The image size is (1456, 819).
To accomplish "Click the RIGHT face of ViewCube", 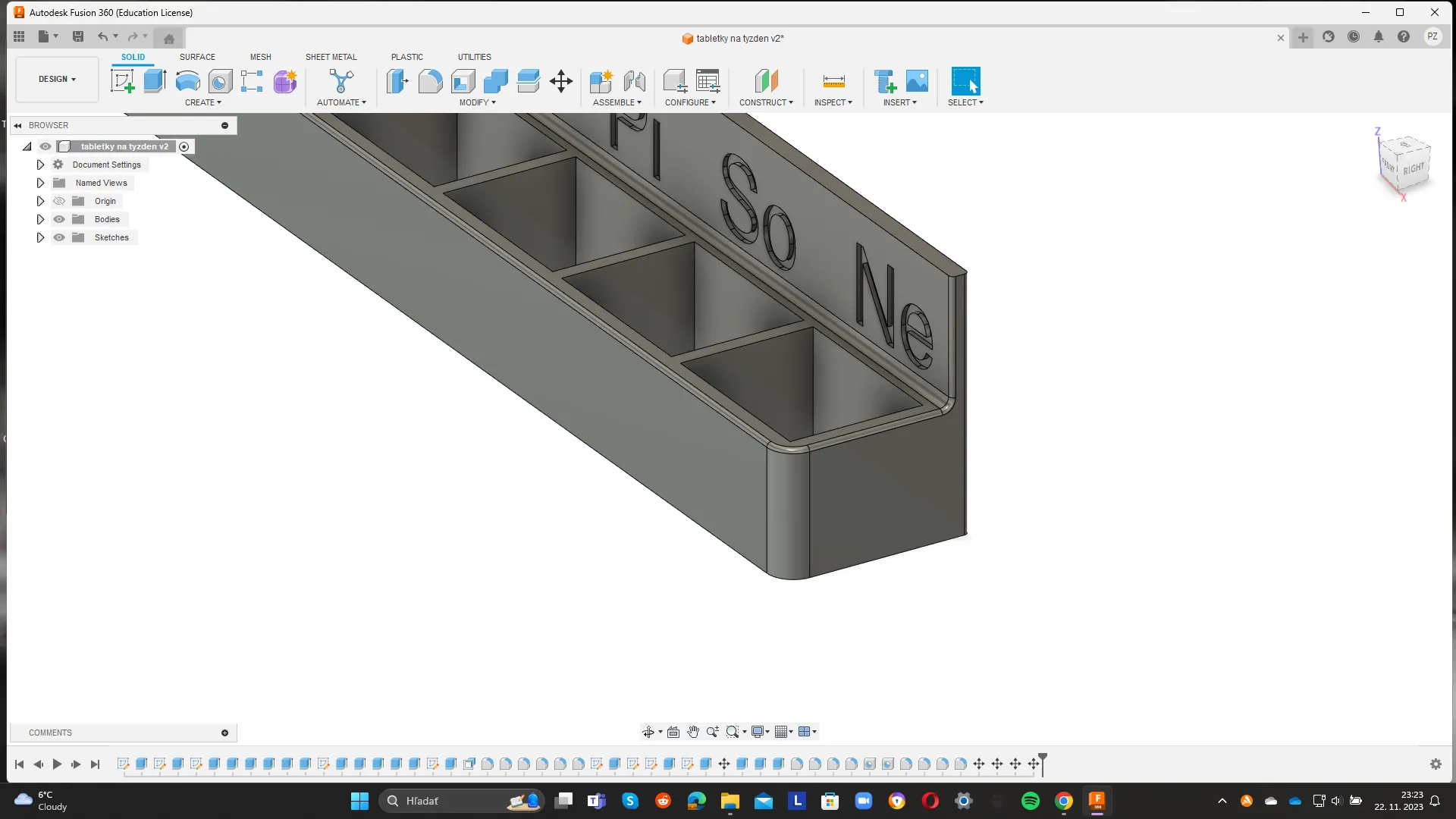I will (1413, 168).
